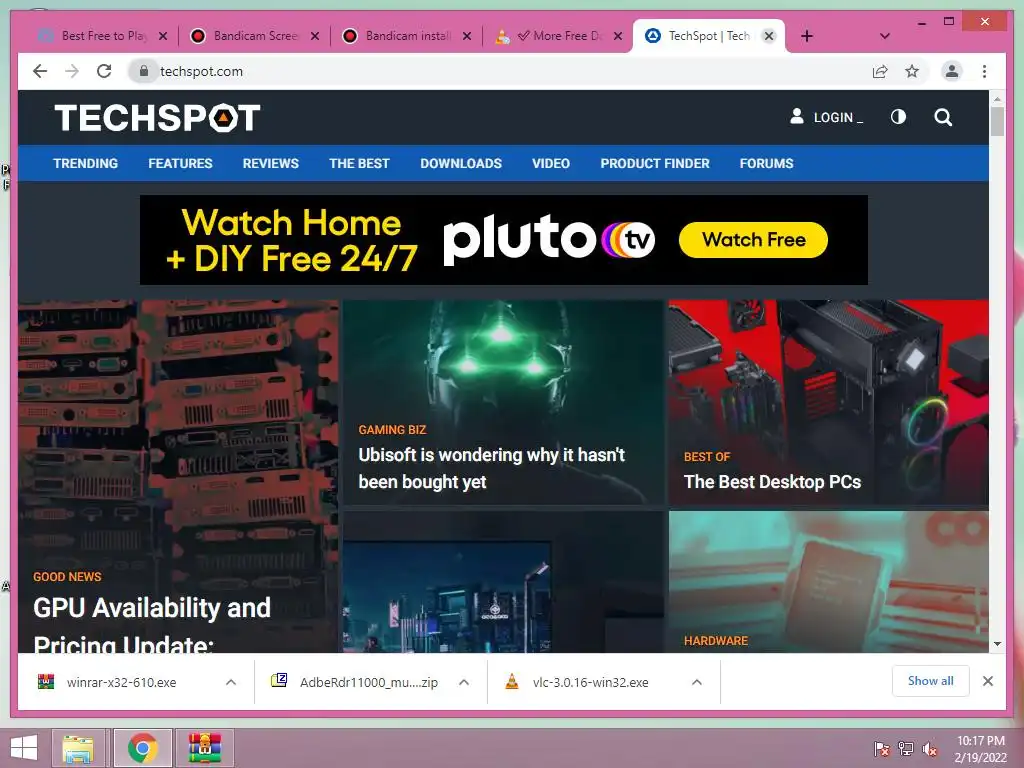Open WinRAR from the taskbar
Viewport: 1024px width, 768px height.
pyautogui.click(x=205, y=748)
